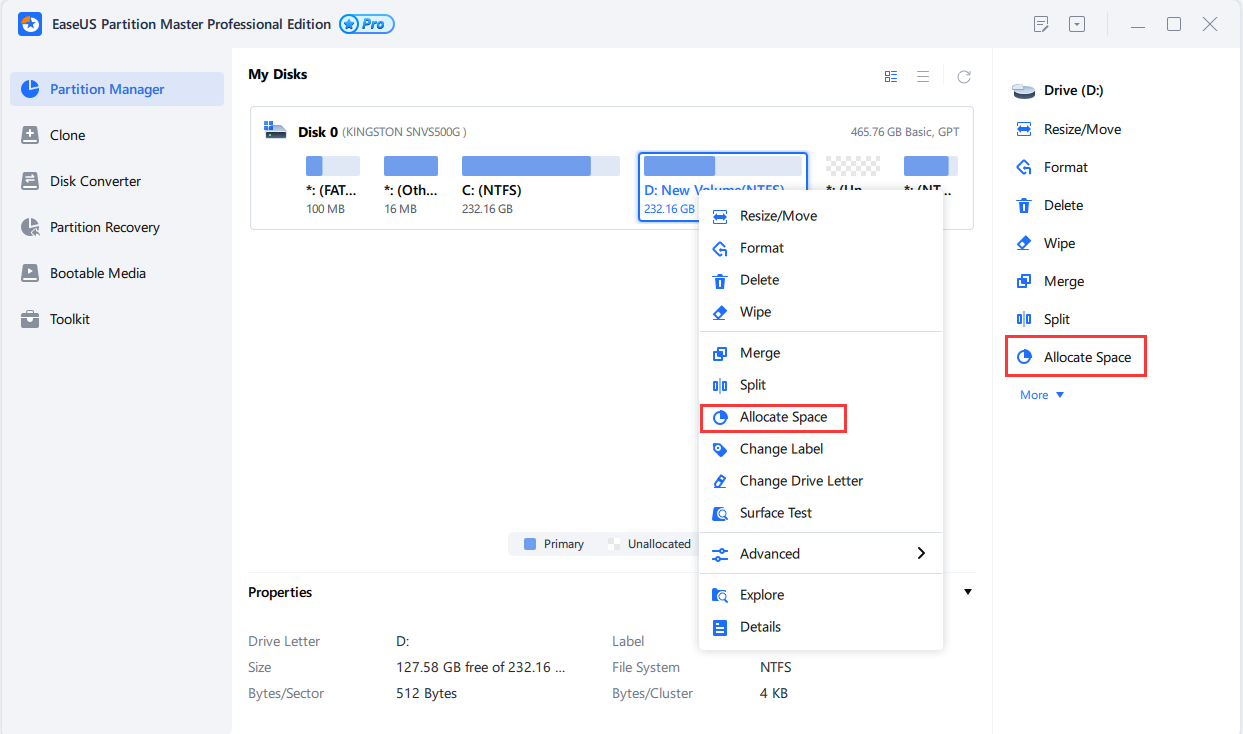This screenshot has height=734, width=1243.
Task: Click the 4 KB cluster value
Action: pos(773,693)
